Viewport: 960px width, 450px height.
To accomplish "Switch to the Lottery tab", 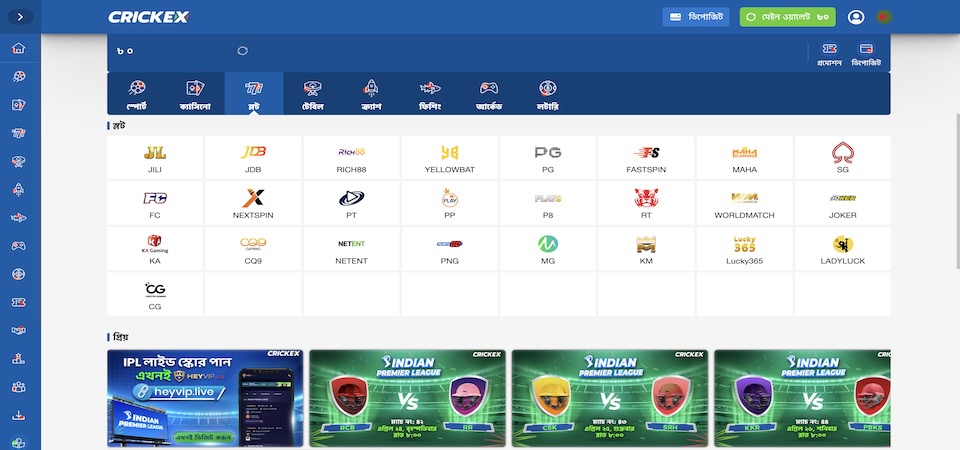I will 547,94.
